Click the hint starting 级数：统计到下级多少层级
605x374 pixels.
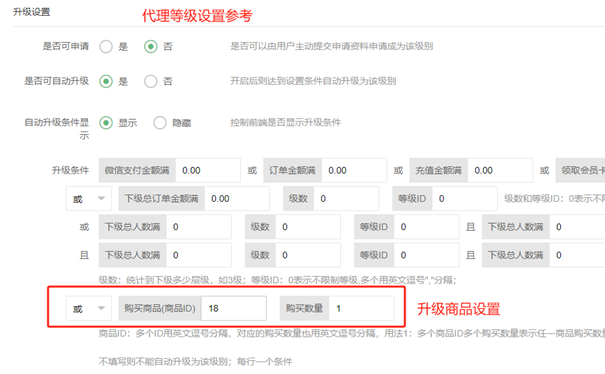278,280
